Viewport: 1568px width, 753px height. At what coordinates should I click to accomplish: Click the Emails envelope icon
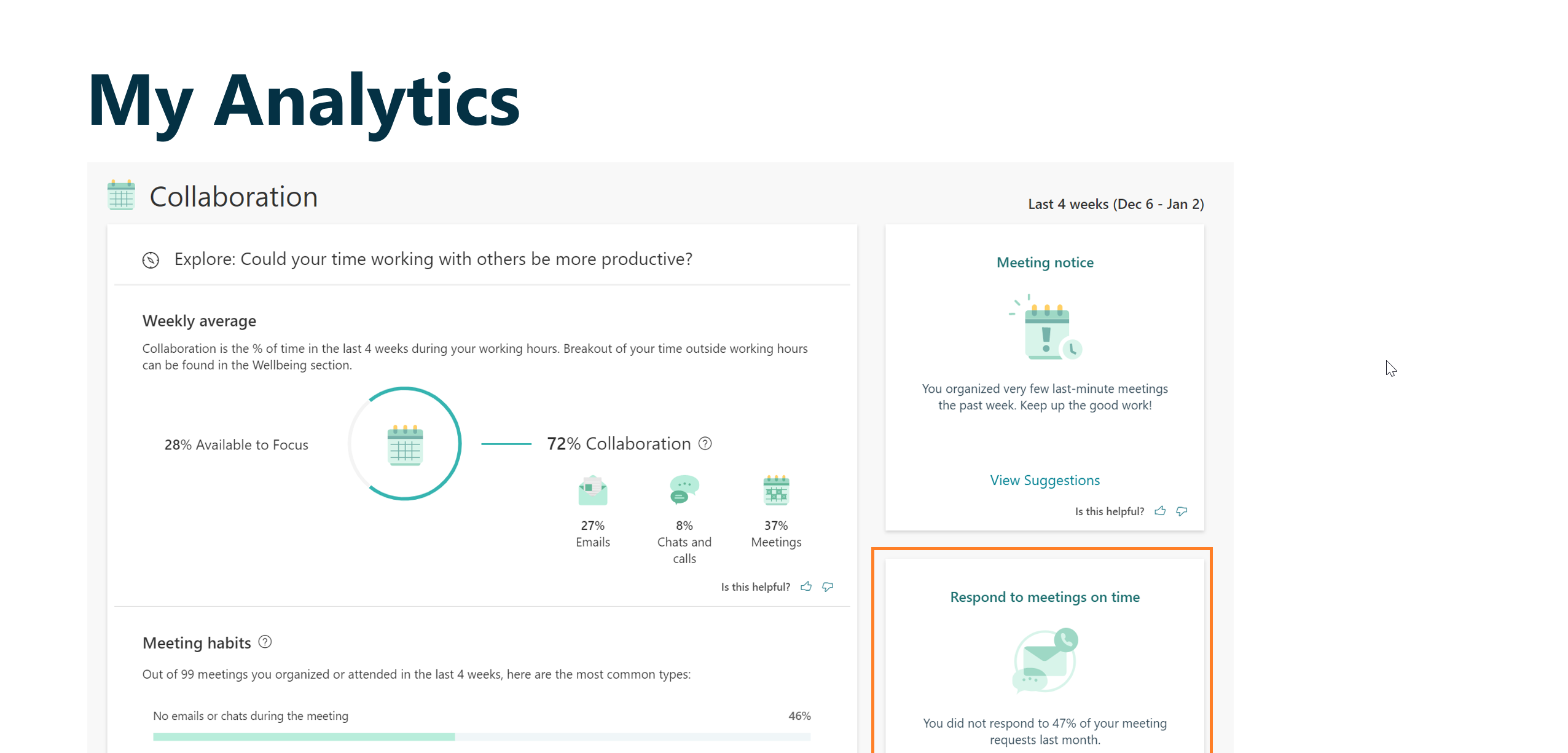[592, 491]
